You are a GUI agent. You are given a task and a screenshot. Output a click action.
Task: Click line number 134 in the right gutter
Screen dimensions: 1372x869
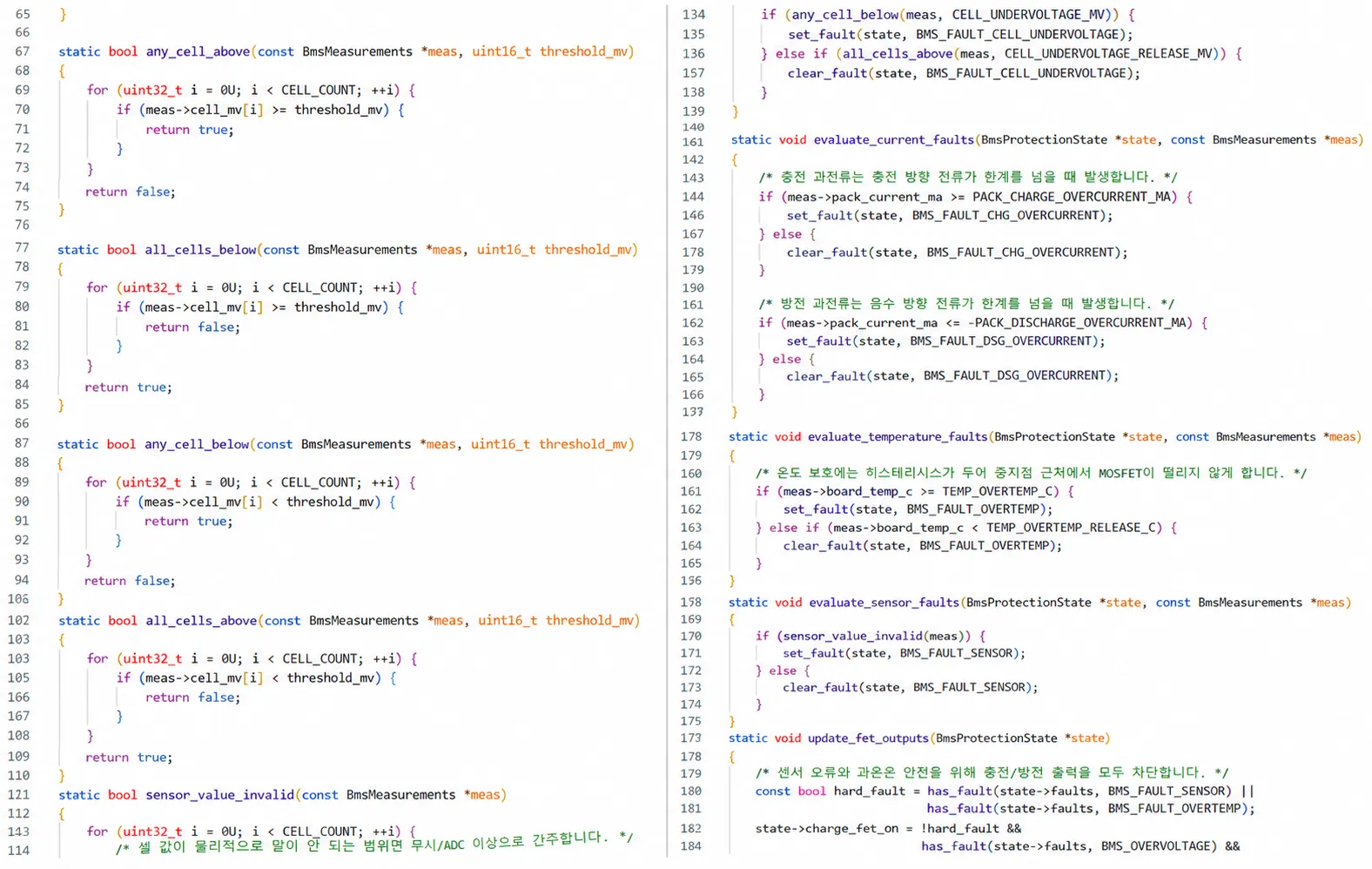click(x=694, y=15)
